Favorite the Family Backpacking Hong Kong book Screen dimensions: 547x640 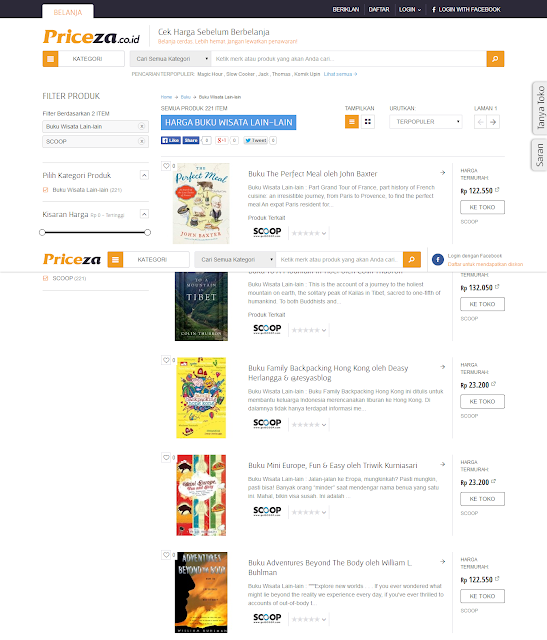tap(166, 360)
